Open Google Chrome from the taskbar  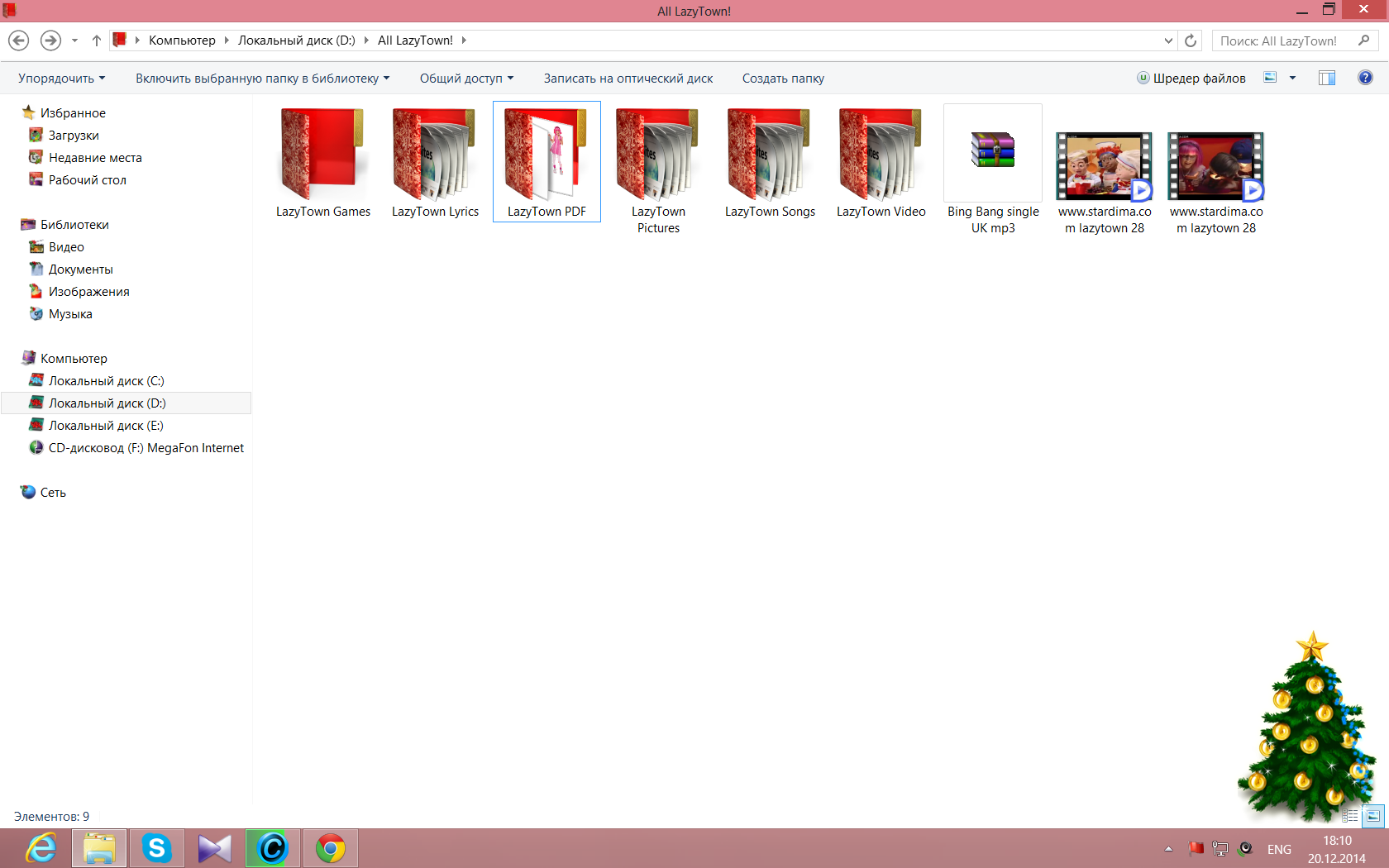pos(331,848)
